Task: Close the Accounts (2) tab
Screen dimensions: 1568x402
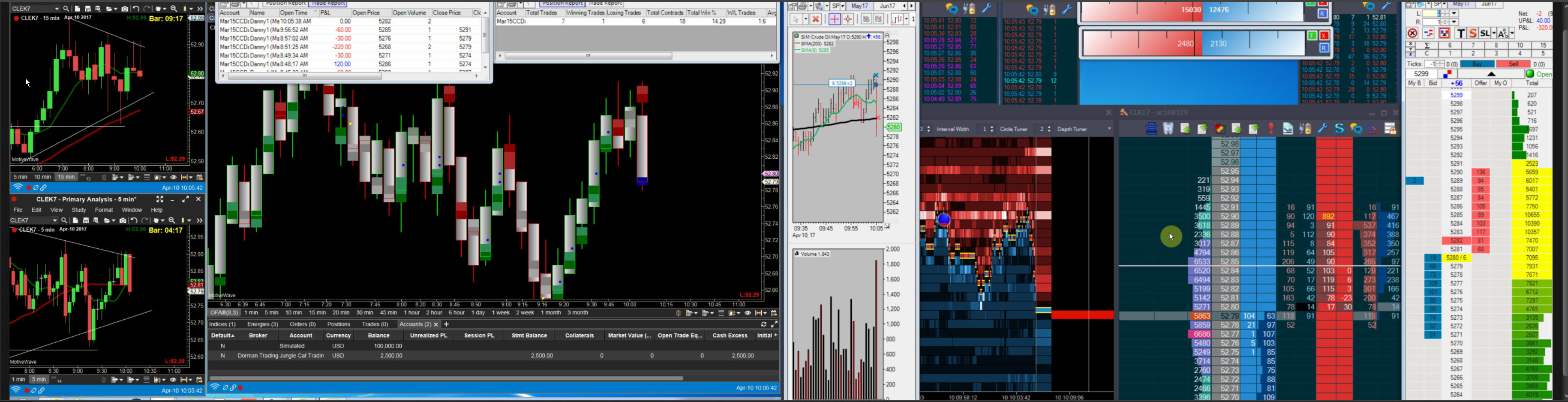Action: pyautogui.click(x=436, y=325)
